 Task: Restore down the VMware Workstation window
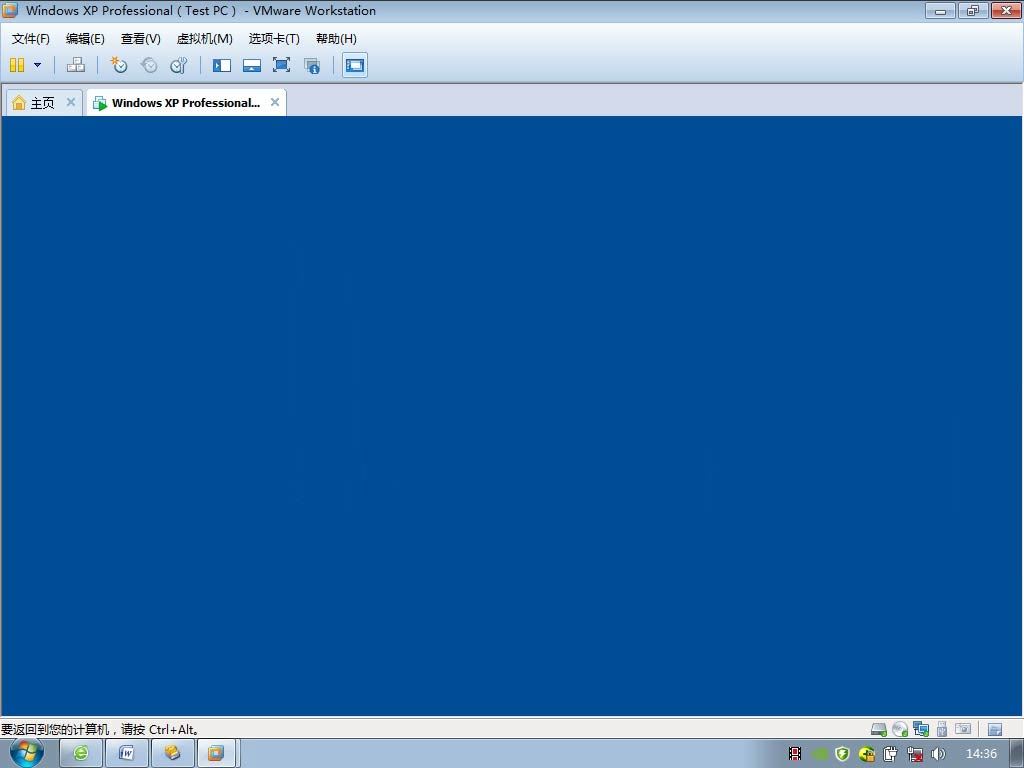973,10
